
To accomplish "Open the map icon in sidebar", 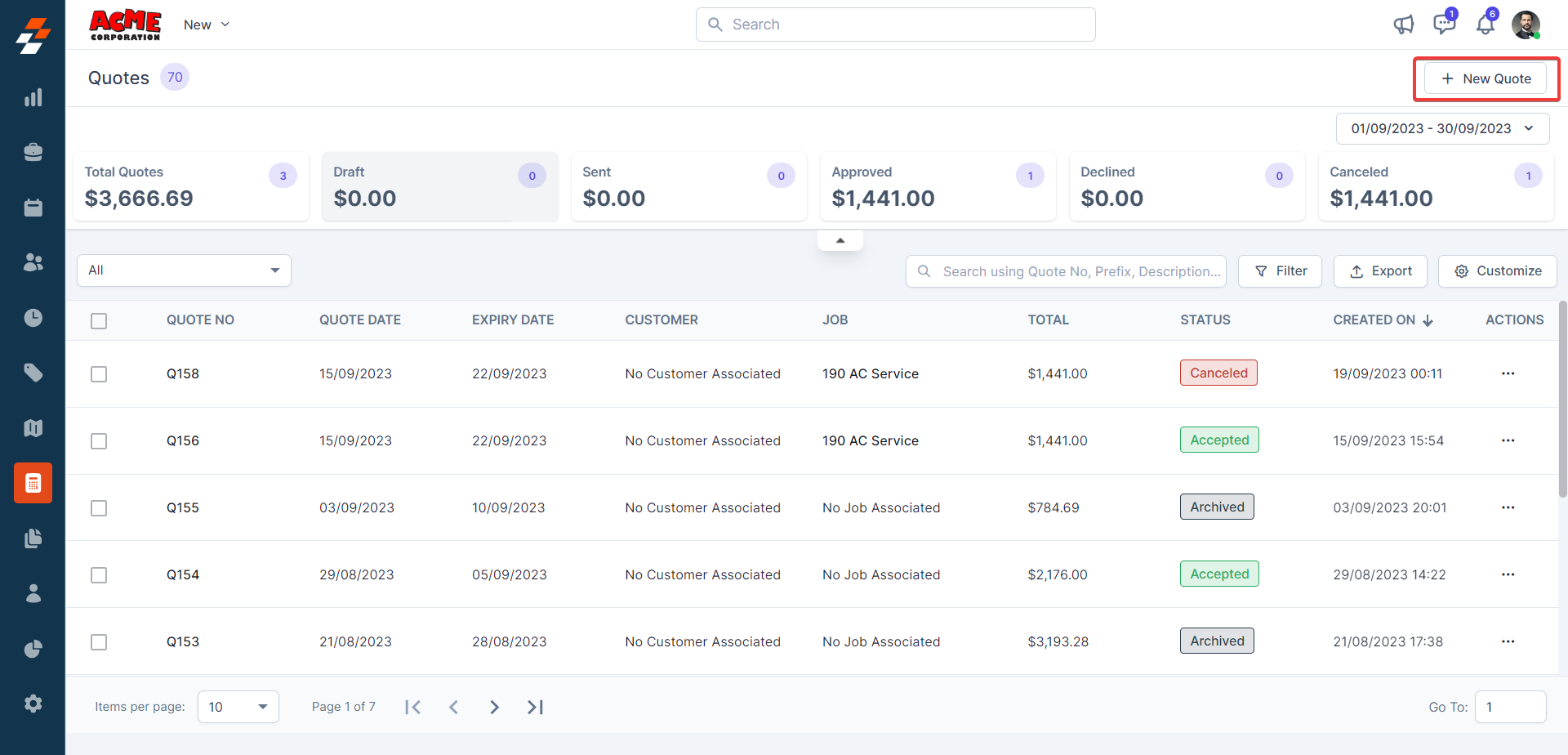I will coord(33,428).
